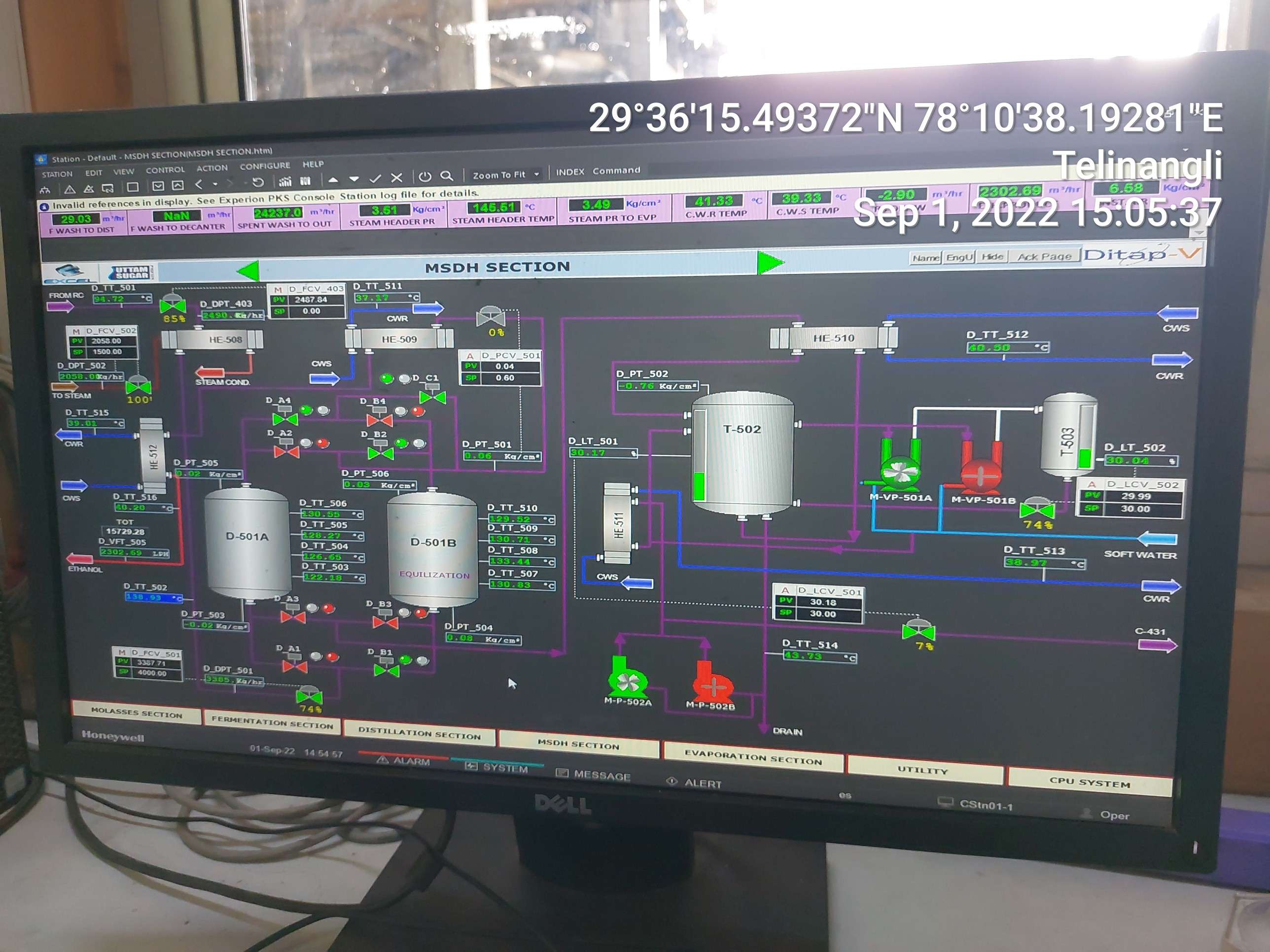1270x952 pixels.
Task: Click the green next-page arrow
Action: click(x=770, y=263)
